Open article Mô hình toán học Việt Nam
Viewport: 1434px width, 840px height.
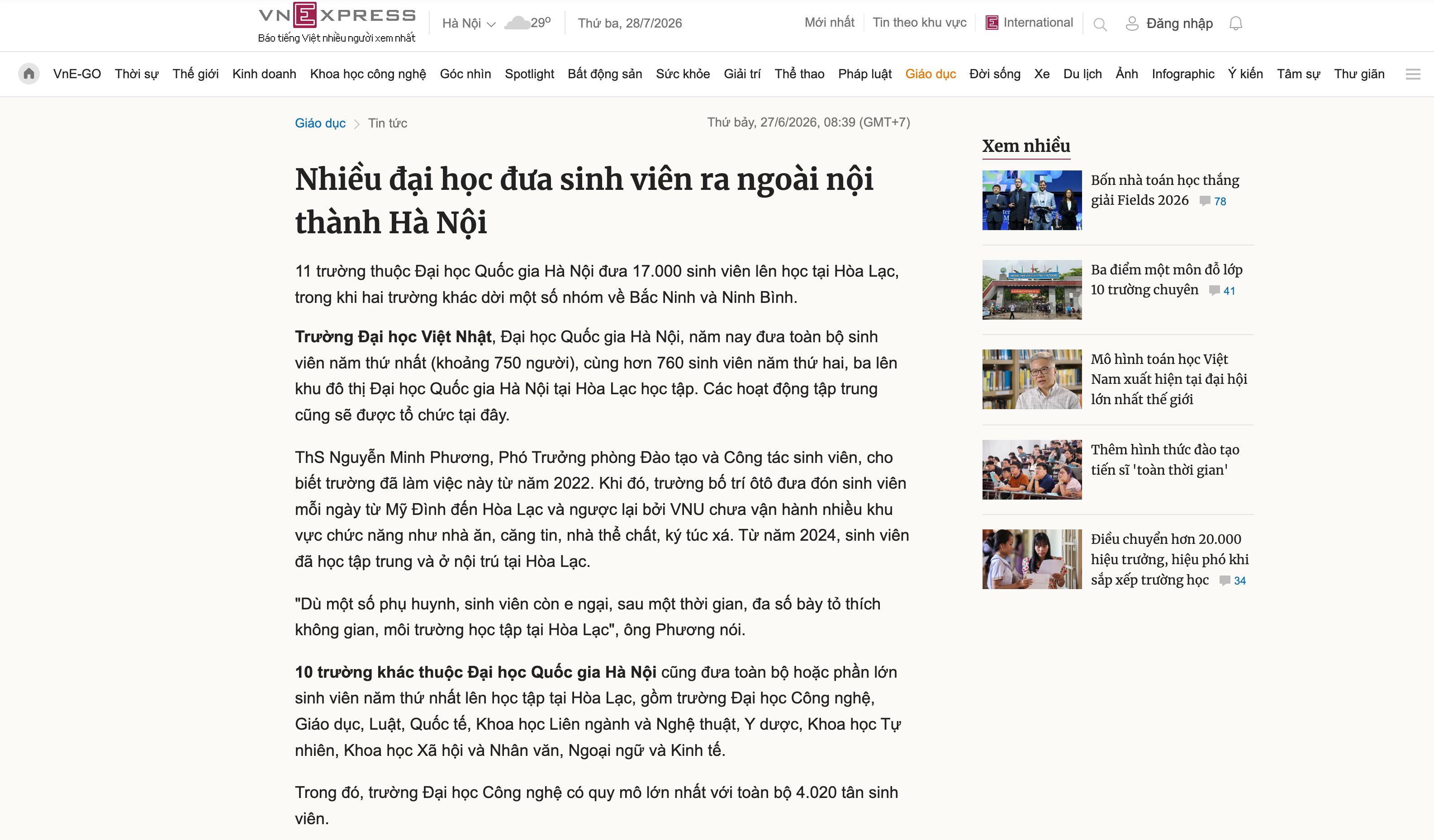[x=1169, y=379]
